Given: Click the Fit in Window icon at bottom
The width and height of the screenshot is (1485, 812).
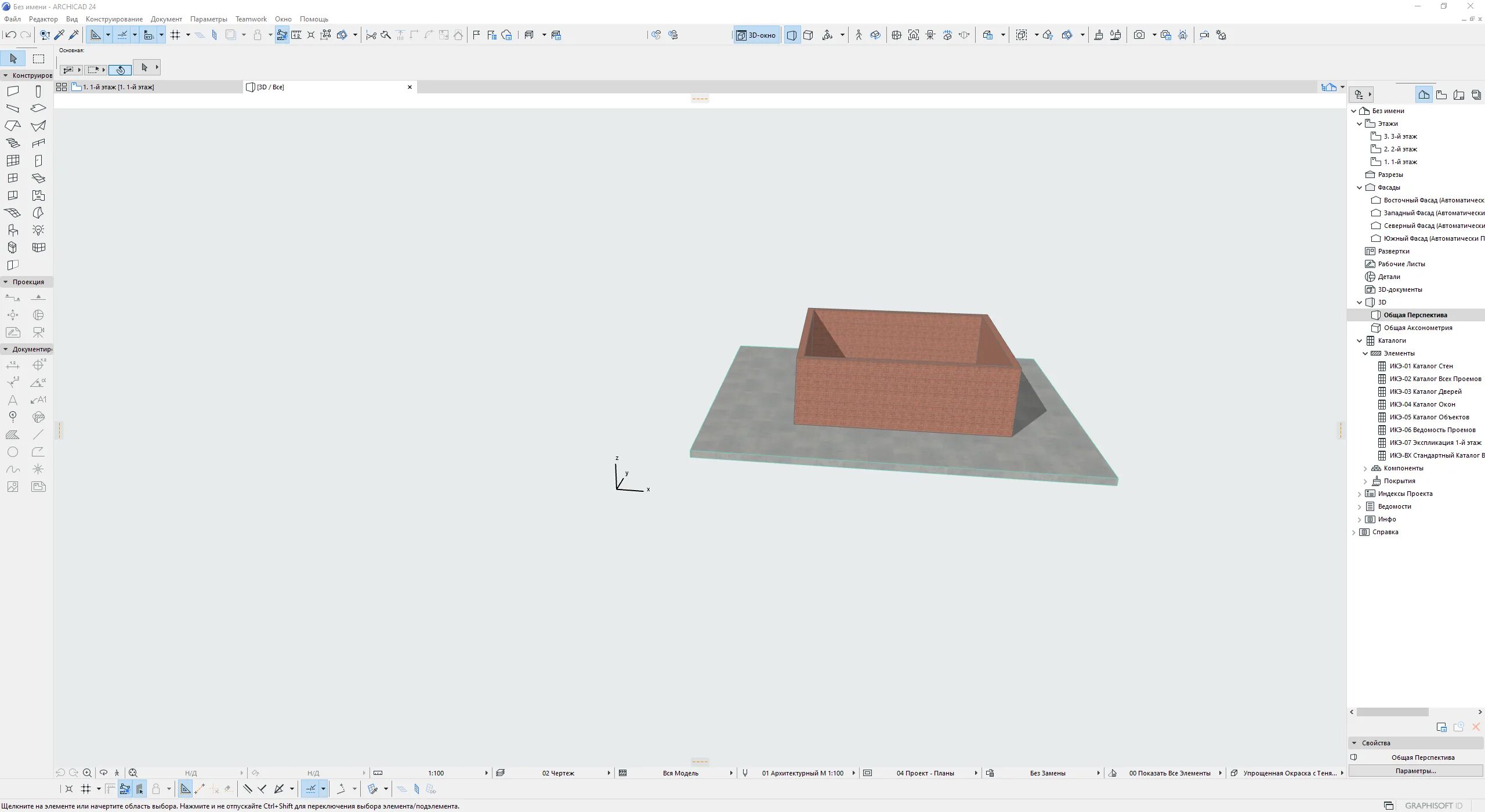Looking at the screenshot, I should pyautogui.click(x=133, y=773).
